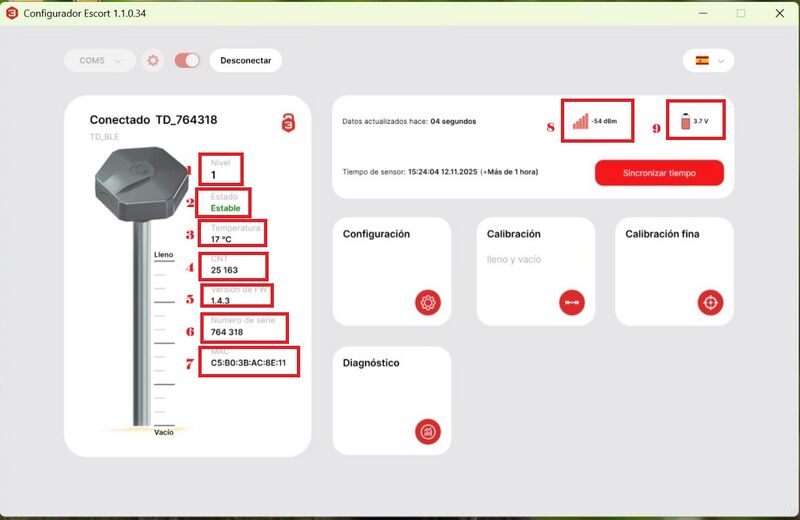Click the Escort logo in title bar
Screen dimensions: 800x520
pyautogui.click(x=11, y=13)
